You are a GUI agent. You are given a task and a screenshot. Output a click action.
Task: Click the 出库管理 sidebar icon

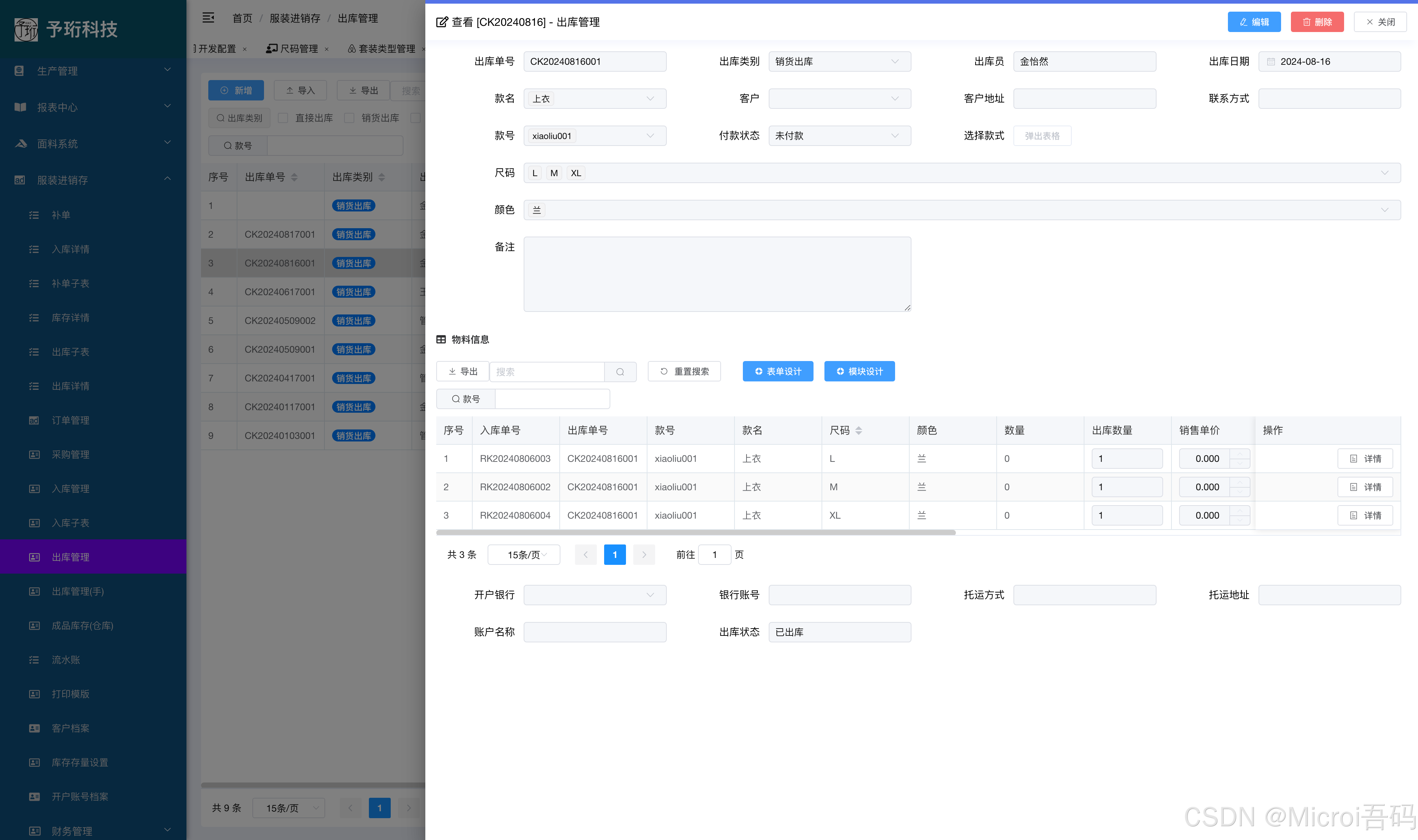(34, 557)
